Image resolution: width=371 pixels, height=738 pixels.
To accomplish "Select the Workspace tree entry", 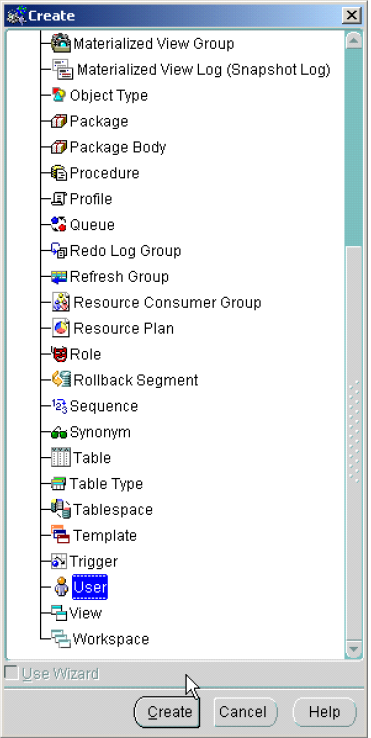I will click(x=111, y=639).
